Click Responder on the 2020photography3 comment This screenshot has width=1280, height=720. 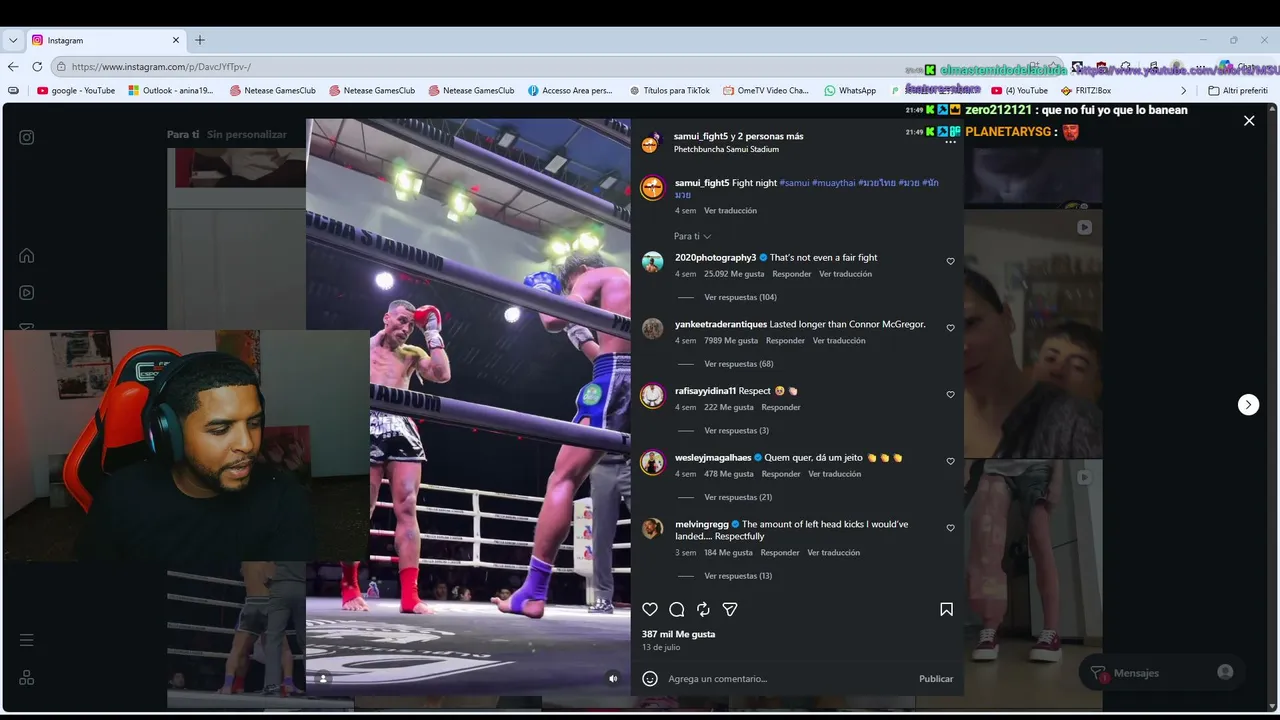792,274
